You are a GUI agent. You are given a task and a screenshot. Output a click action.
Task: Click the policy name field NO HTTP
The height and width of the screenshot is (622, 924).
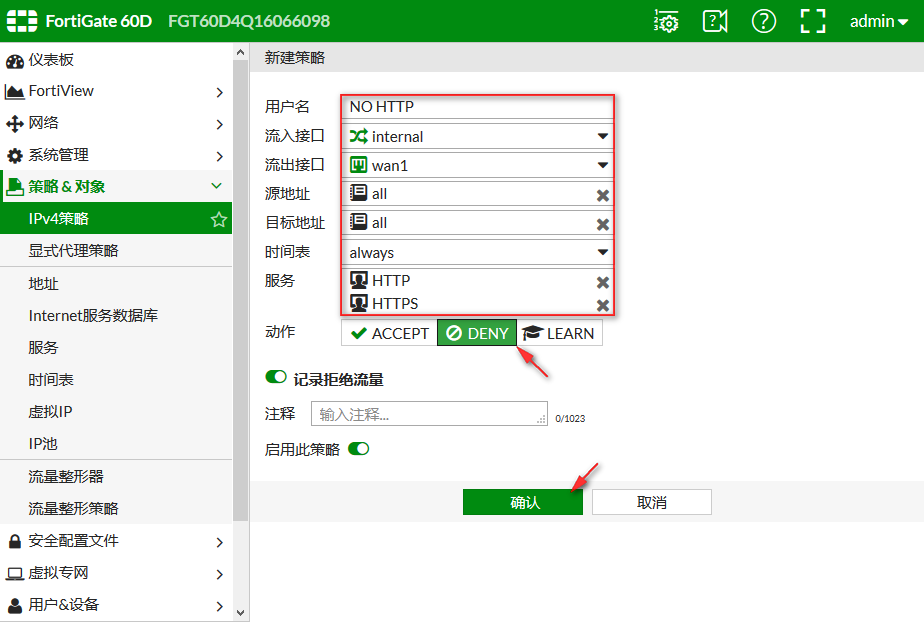(x=477, y=107)
